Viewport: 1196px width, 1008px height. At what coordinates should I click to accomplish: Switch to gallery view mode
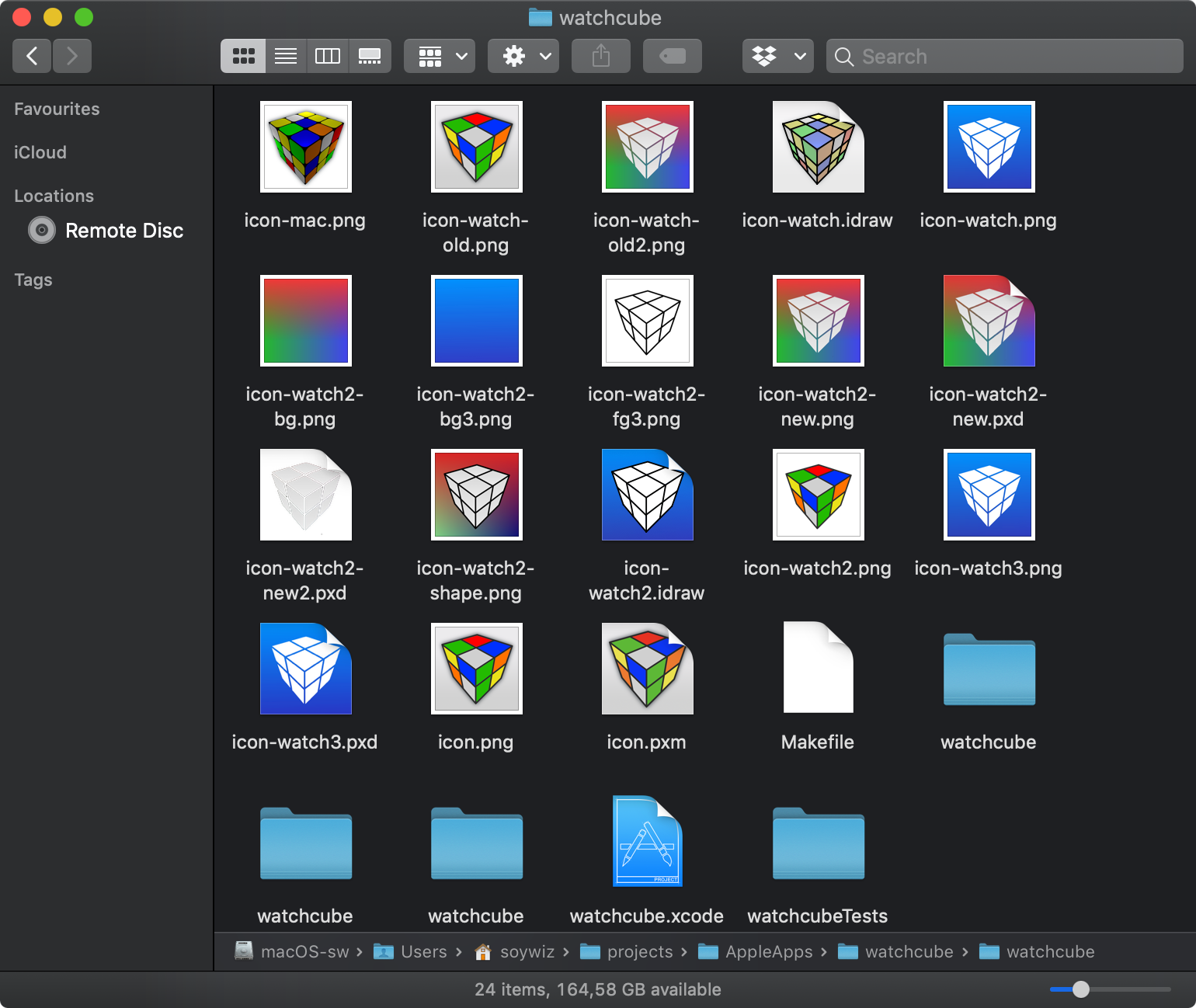click(x=370, y=56)
